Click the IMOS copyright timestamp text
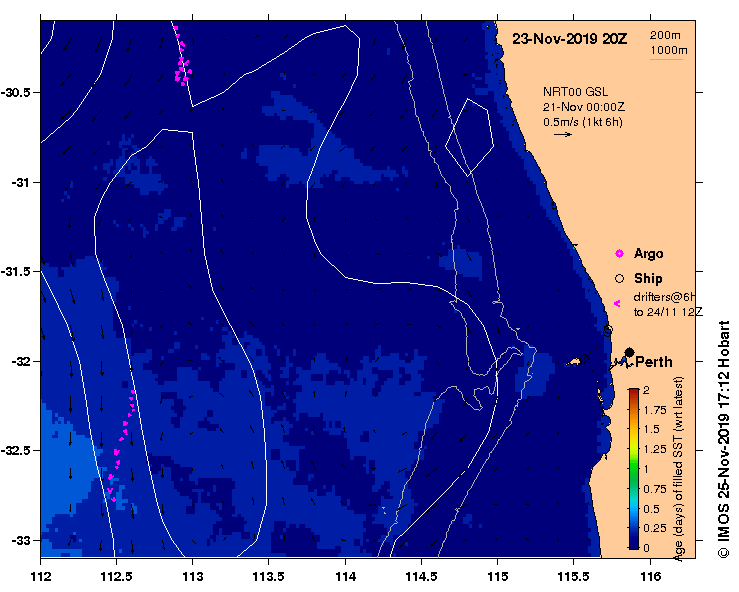Image resolution: width=739 pixels, height=592 pixels. click(x=723, y=439)
